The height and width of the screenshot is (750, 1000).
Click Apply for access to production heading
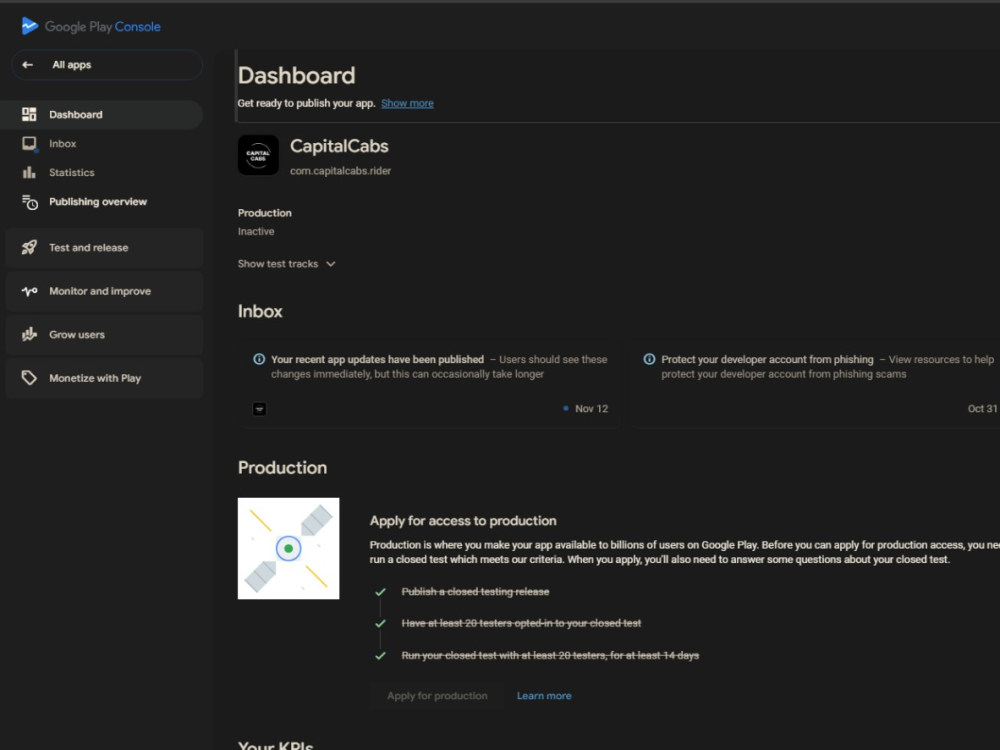pyautogui.click(x=463, y=521)
